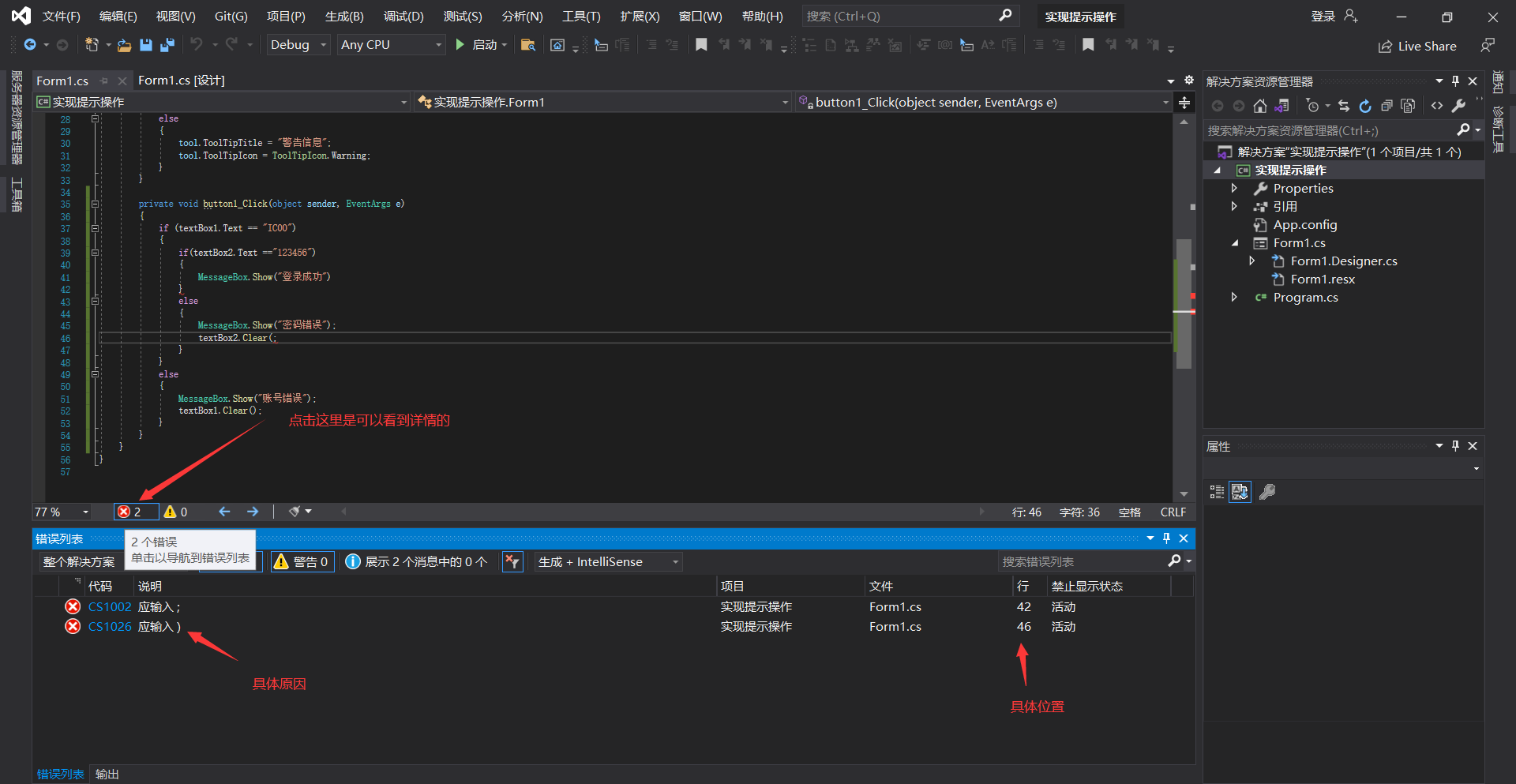Expand the Properties node in Solution Explorer
The height and width of the screenshot is (784, 1516).
point(1234,188)
